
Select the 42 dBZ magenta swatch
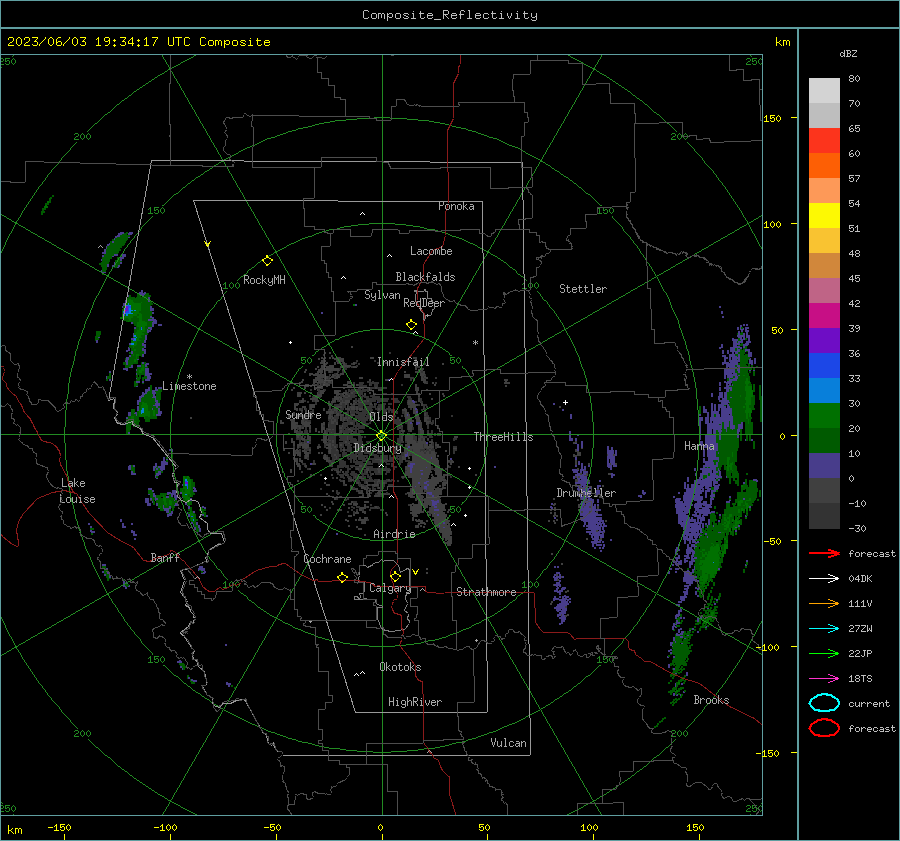(x=824, y=316)
